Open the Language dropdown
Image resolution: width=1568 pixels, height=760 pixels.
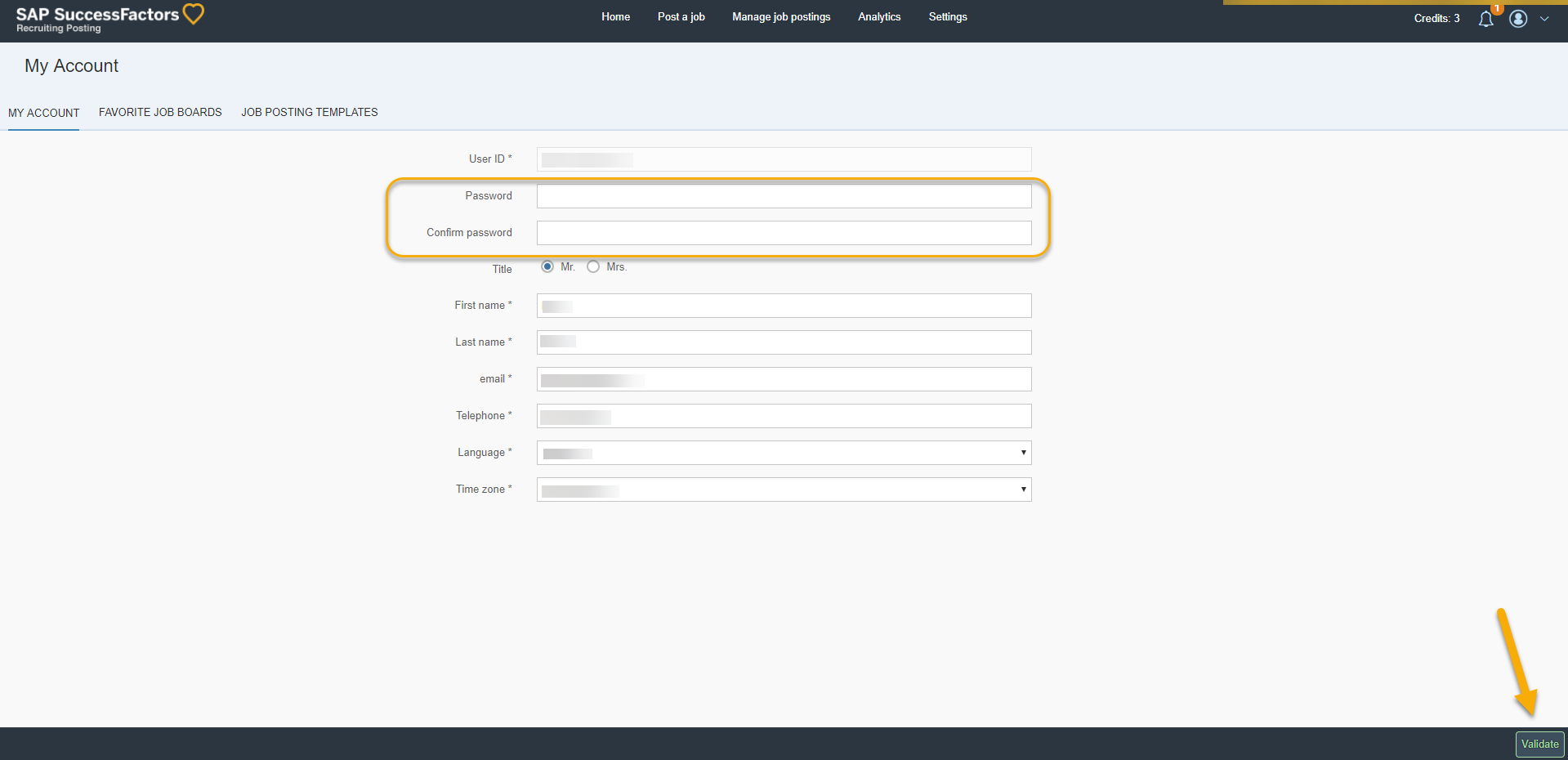coord(784,453)
